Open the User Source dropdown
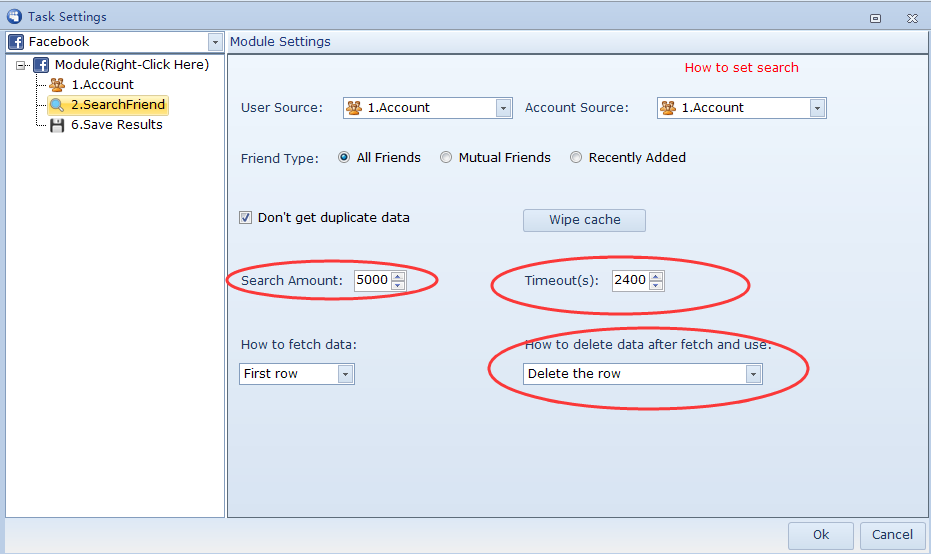931x554 pixels. 503,108
